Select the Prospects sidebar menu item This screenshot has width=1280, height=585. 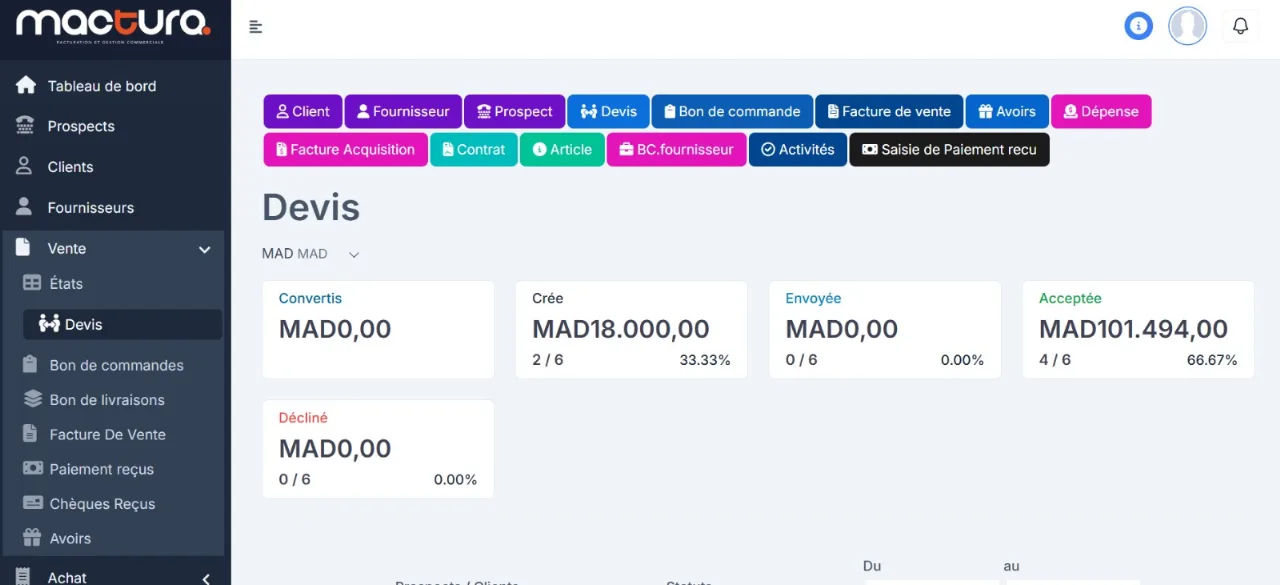[x=115, y=126]
